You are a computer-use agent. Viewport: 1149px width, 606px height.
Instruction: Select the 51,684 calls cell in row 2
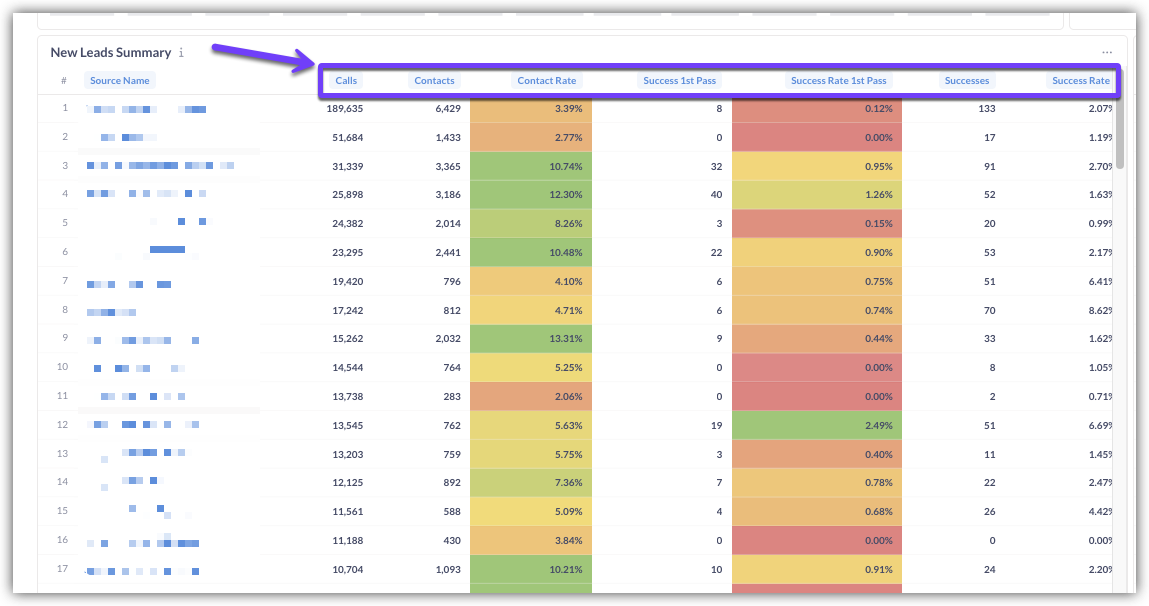pos(347,137)
